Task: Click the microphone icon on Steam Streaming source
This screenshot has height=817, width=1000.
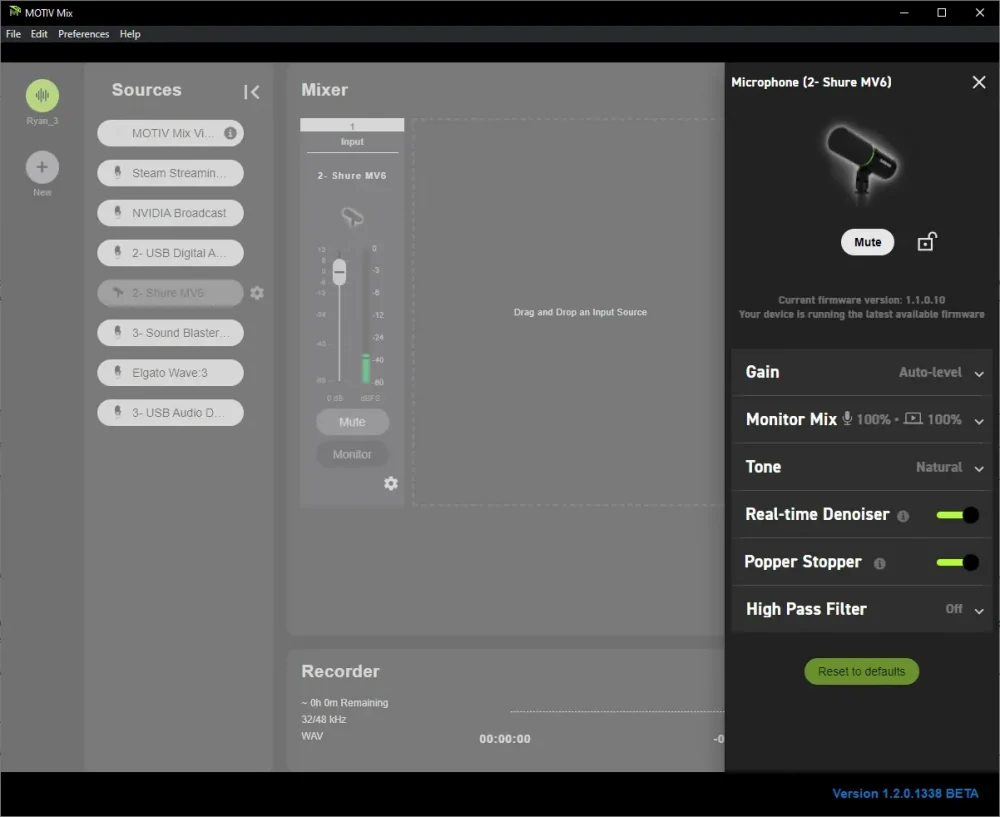Action: 117,173
